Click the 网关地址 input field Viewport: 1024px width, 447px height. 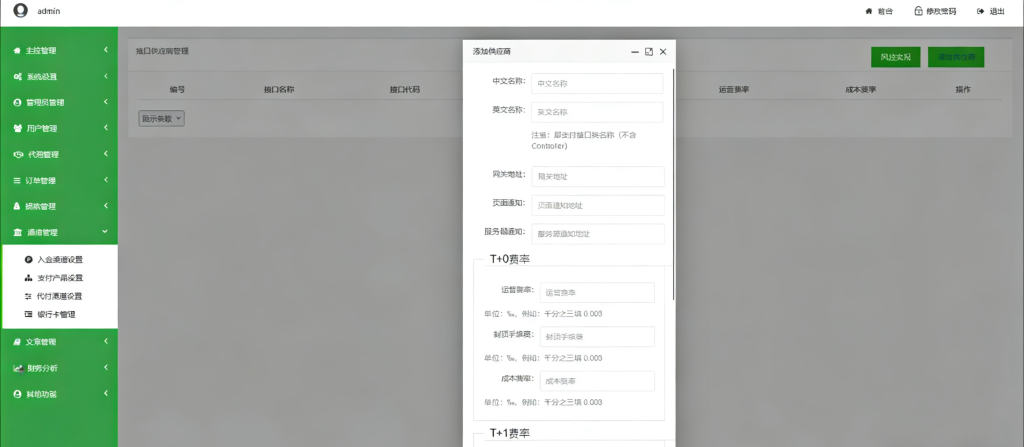(x=598, y=176)
